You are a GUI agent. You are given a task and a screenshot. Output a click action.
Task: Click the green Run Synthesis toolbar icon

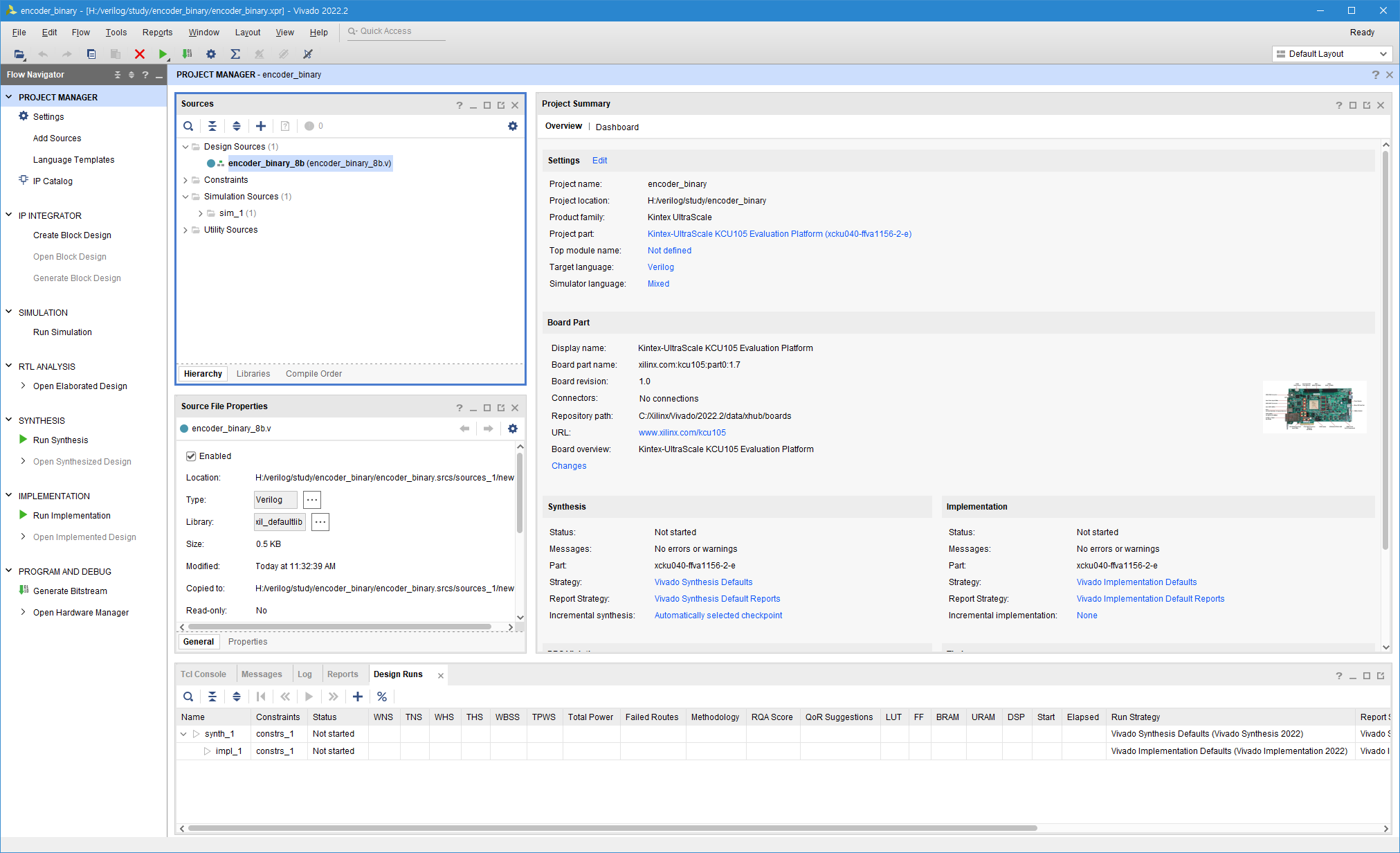tap(163, 54)
